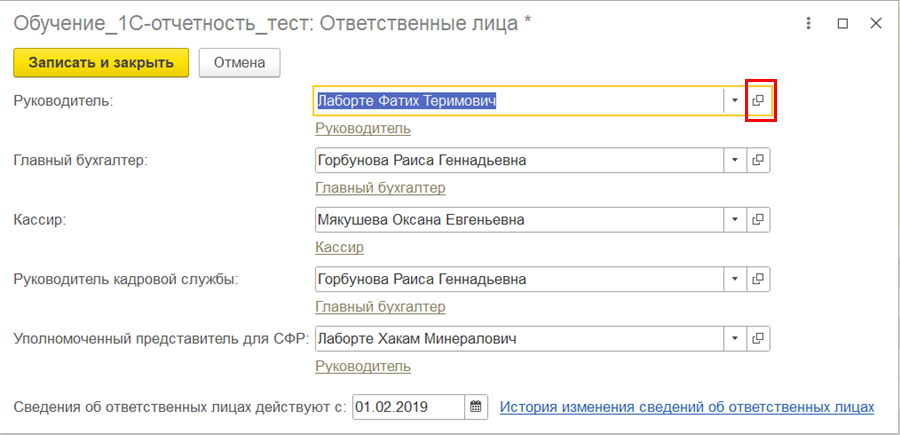Click the Кассир position link under Мякушева
Viewport: 900px width, 435px height.
[339, 247]
